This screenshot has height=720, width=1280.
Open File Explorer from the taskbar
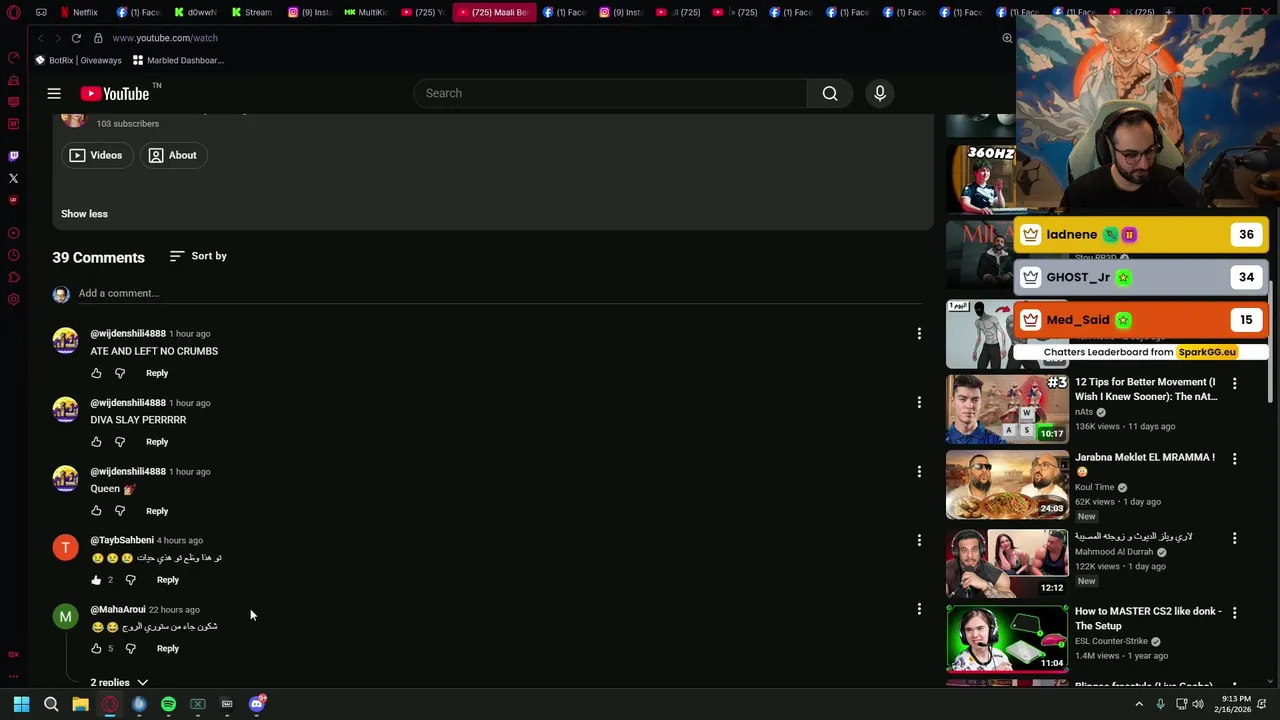pos(80,704)
